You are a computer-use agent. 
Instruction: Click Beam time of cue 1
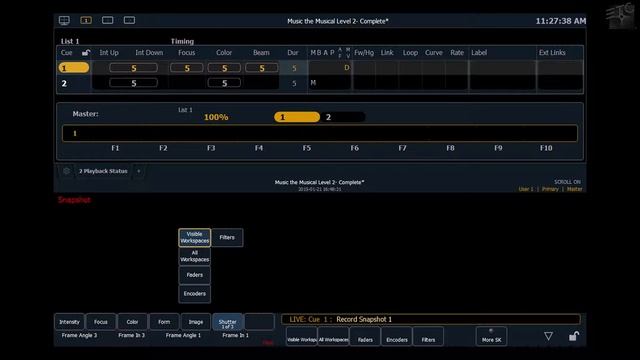(x=262, y=68)
